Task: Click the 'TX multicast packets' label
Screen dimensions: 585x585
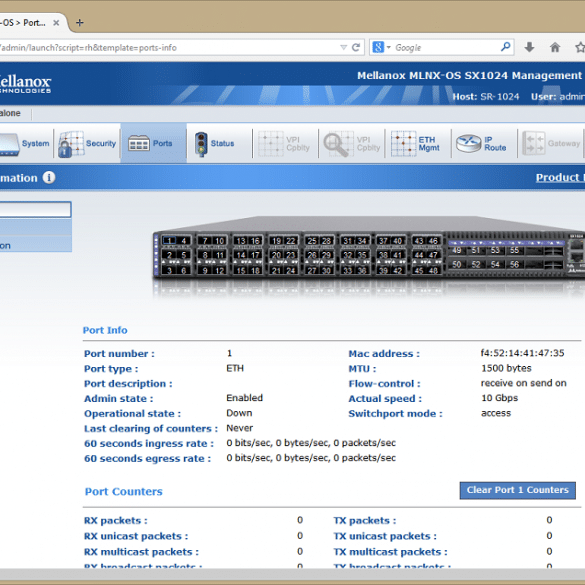Action: click(x=390, y=552)
